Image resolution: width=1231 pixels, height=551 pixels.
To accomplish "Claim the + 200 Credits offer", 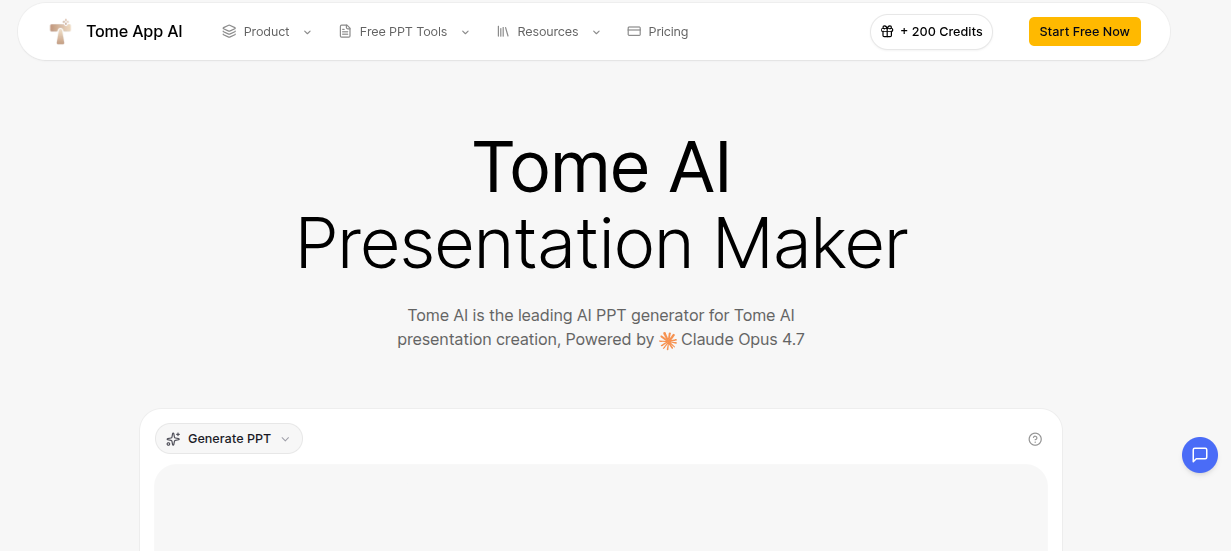I will (932, 32).
